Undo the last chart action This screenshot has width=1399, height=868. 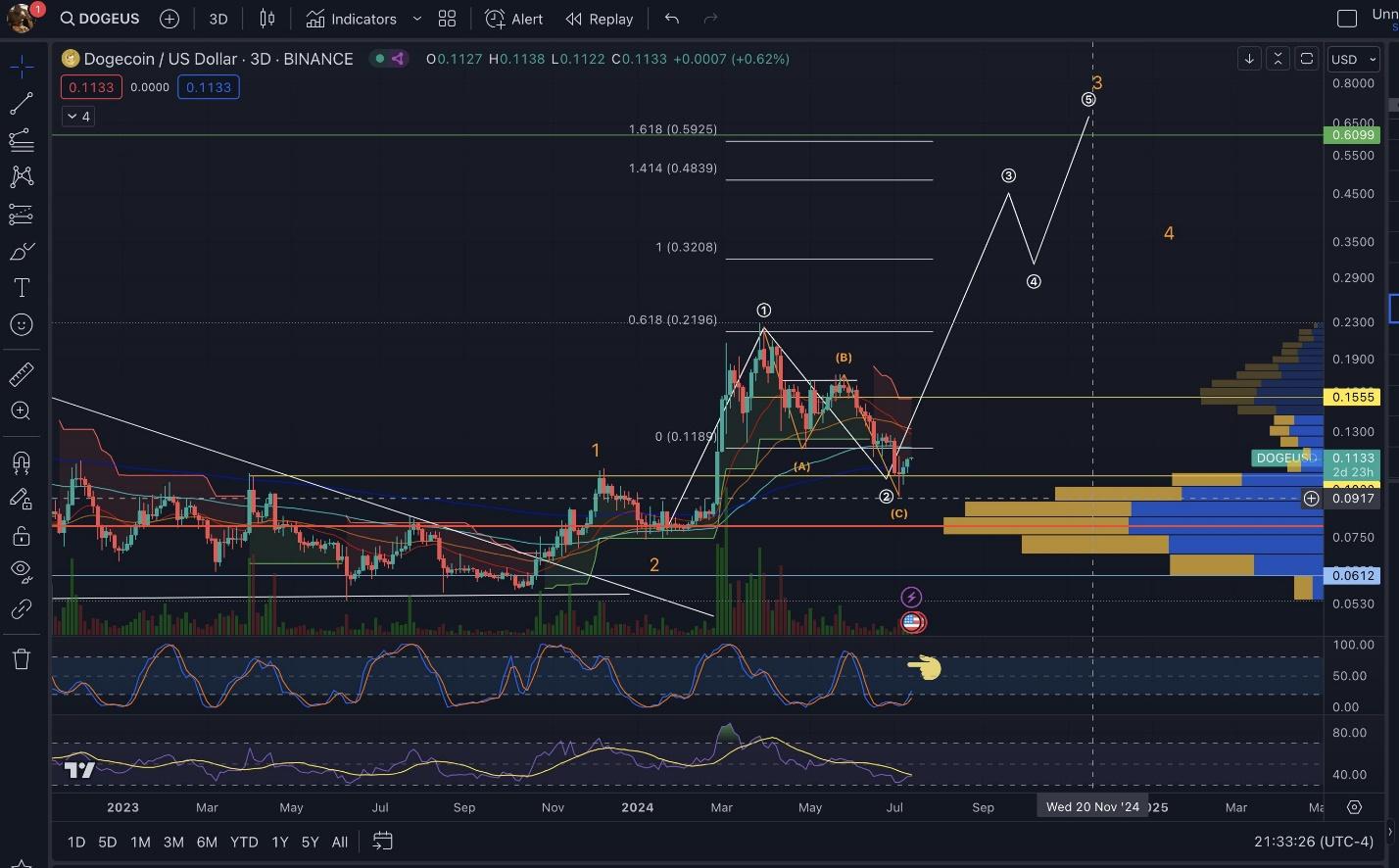[x=672, y=19]
